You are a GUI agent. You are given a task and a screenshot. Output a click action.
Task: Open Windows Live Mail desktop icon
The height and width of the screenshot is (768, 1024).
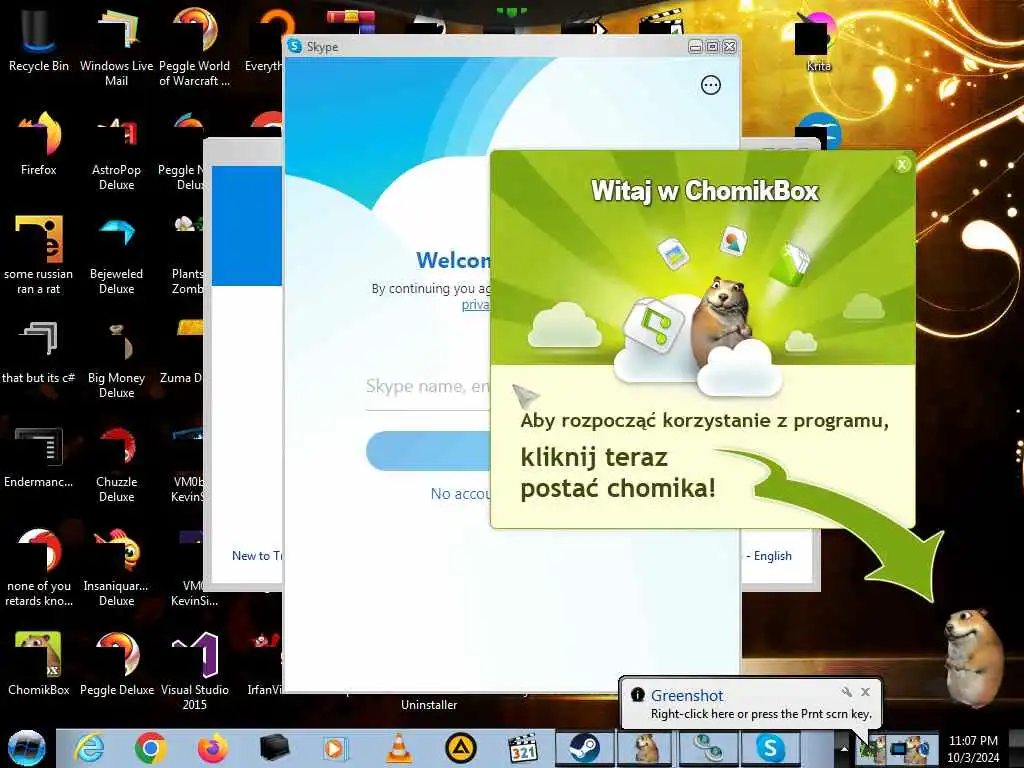116,47
